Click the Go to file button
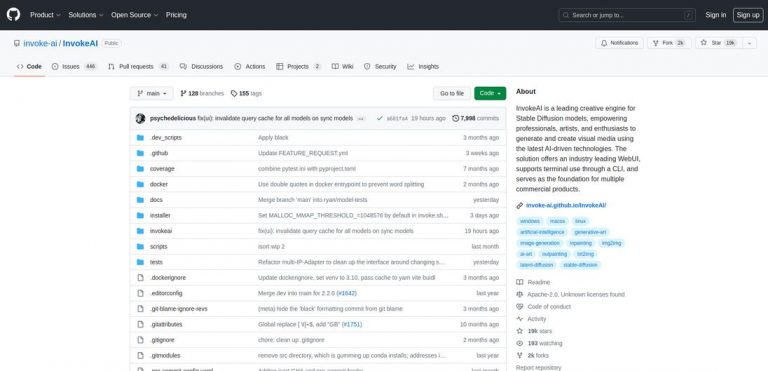The width and height of the screenshot is (768, 371). [452, 93]
